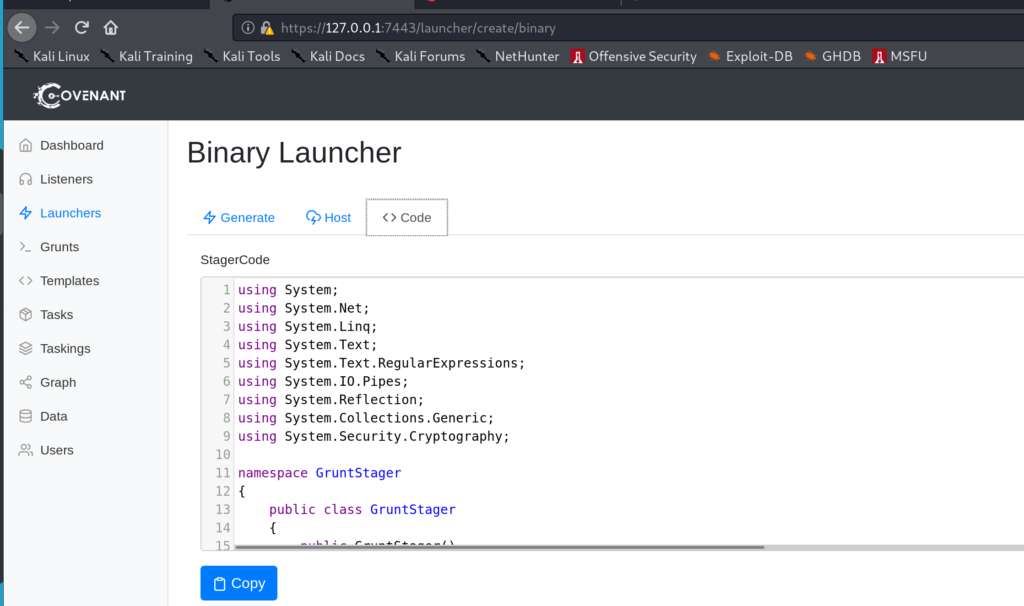Click the Code tab brackets icon

(389, 217)
